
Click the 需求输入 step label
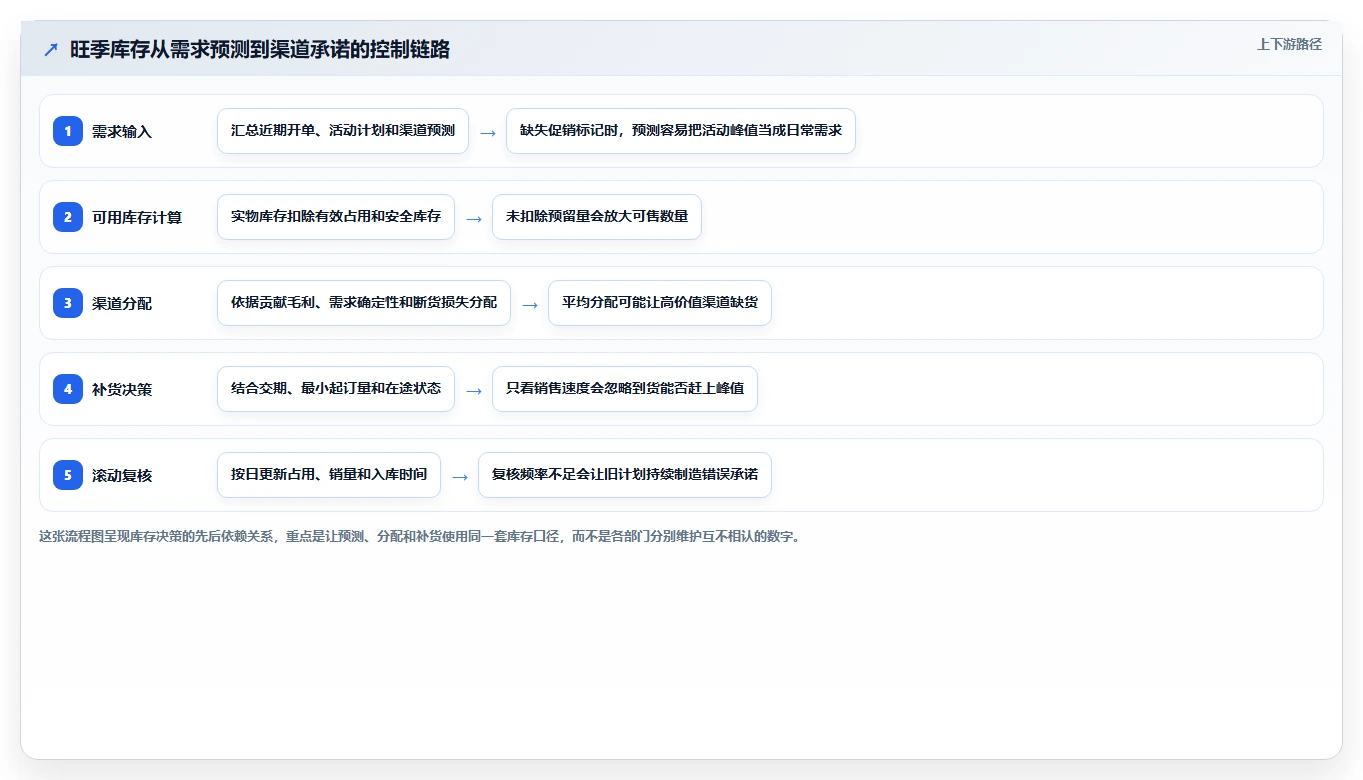pos(122,131)
